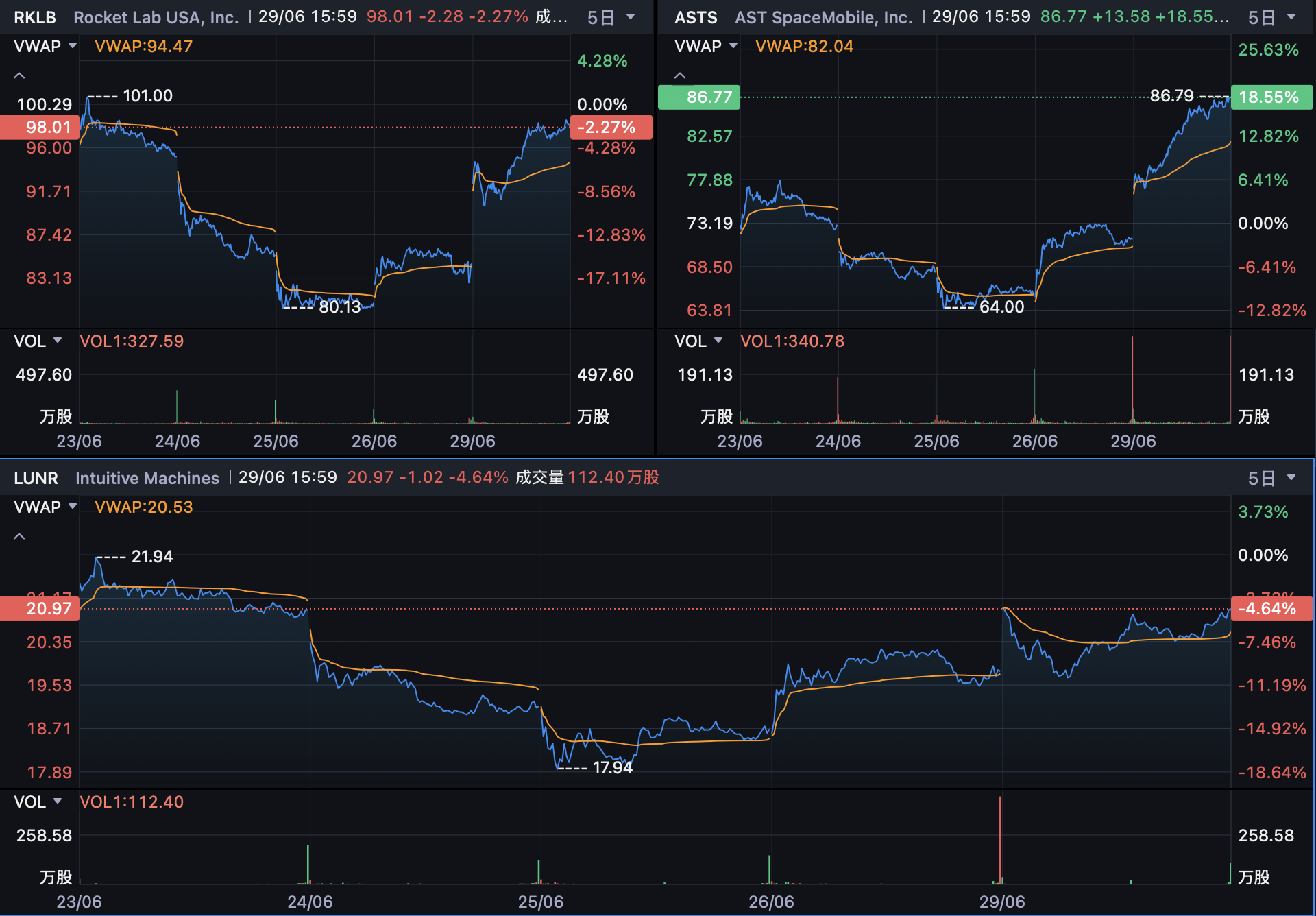Open the LUNR 5日 period dropdown
This screenshot has height=916, width=1316.
click(x=1271, y=478)
